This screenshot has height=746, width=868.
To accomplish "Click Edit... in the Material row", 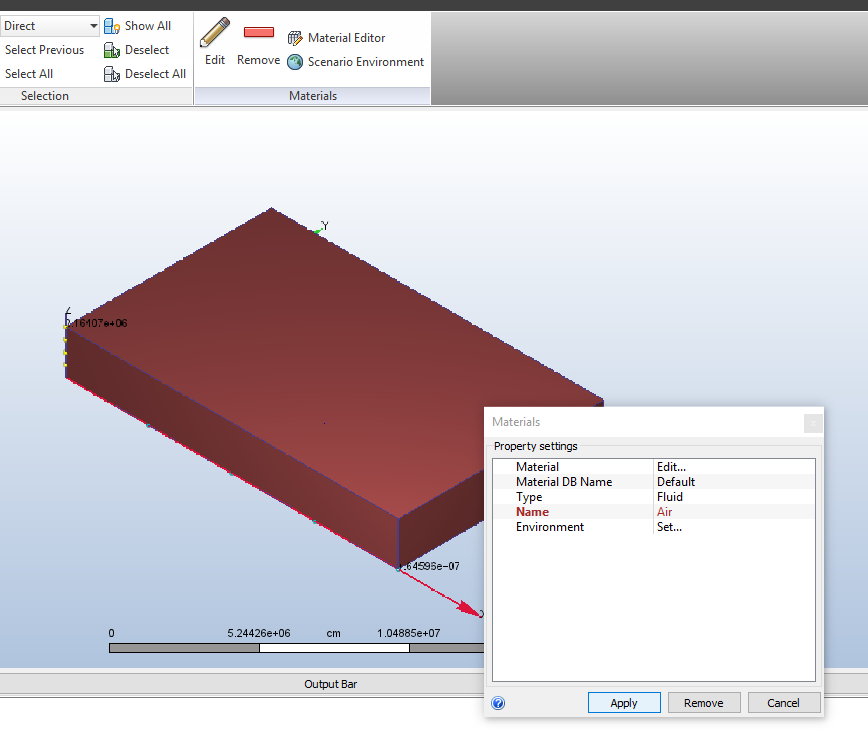I will pos(671,467).
